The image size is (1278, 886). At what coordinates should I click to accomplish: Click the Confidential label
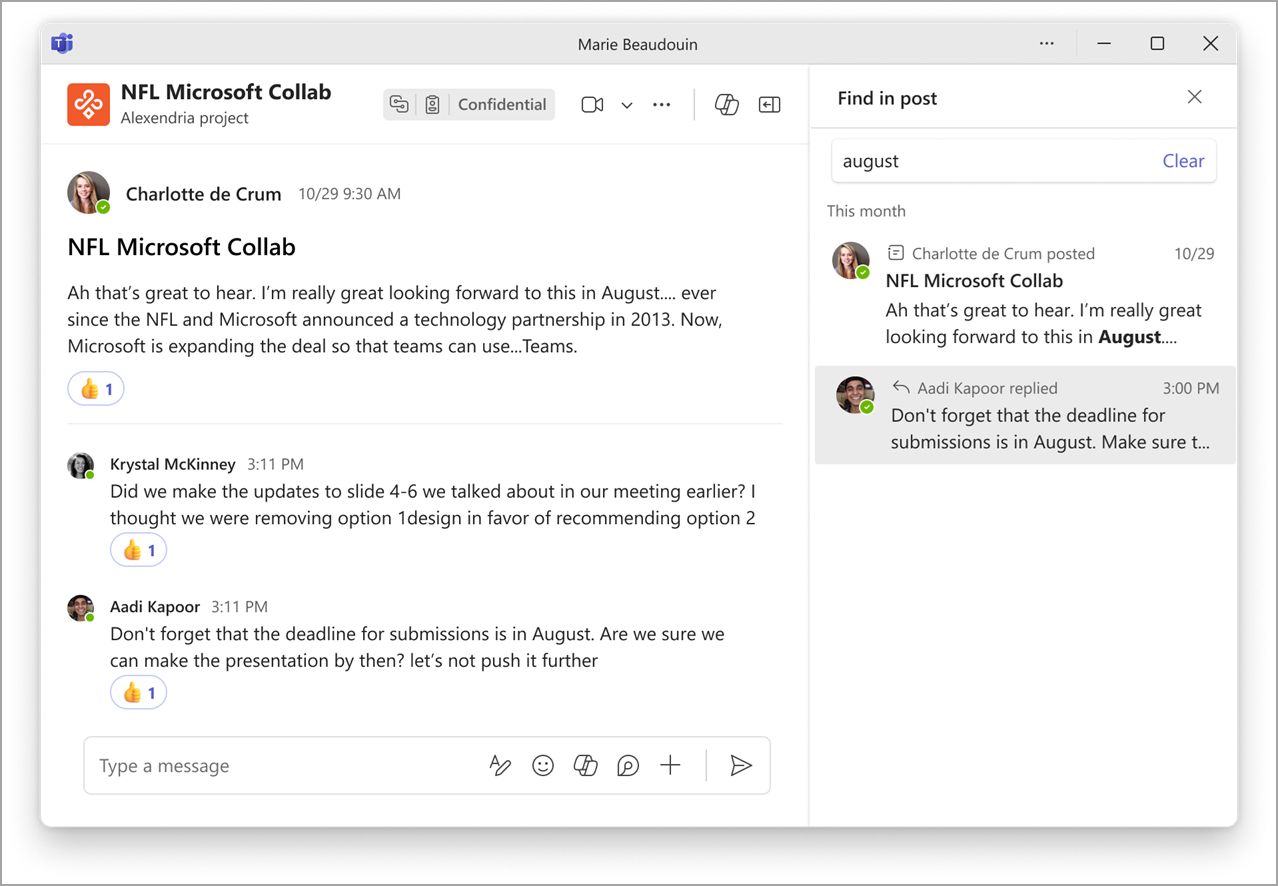pyautogui.click(x=502, y=104)
